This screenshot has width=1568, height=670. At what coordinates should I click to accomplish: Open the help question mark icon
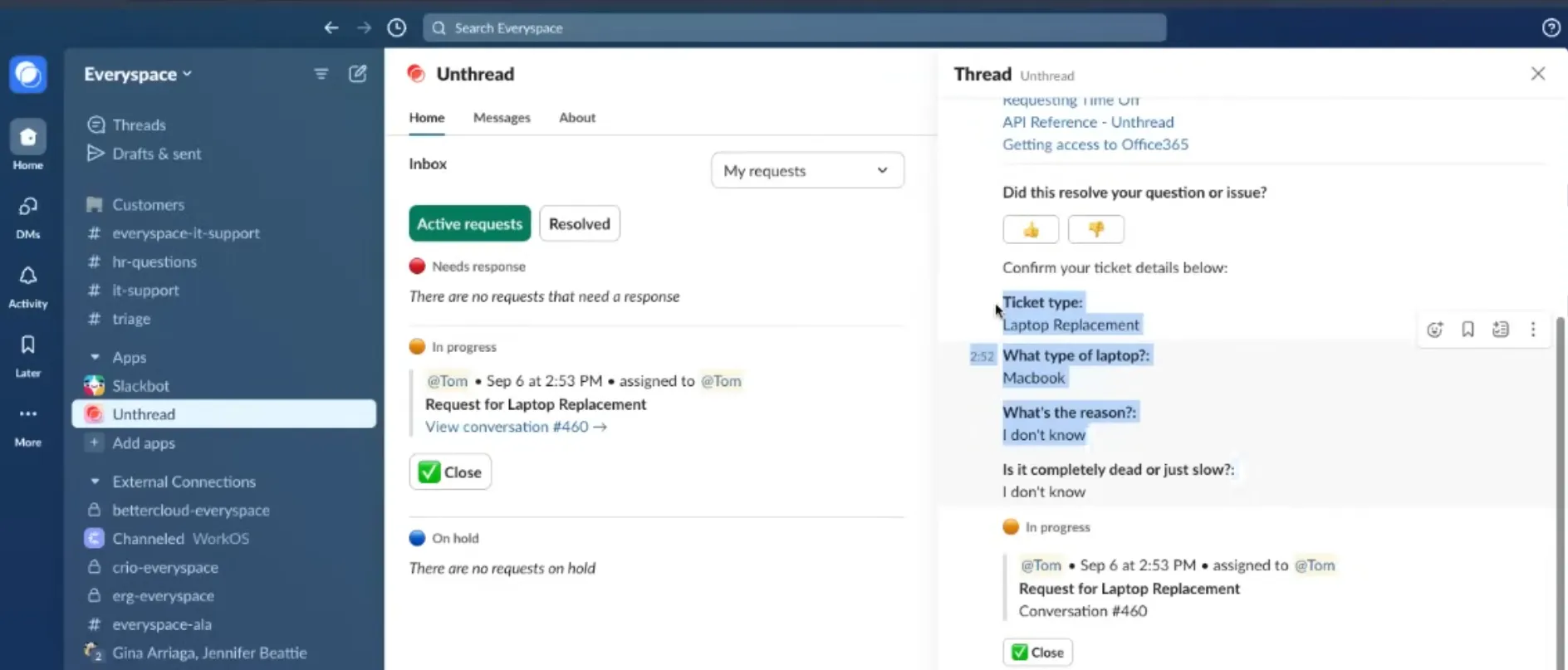click(1551, 27)
